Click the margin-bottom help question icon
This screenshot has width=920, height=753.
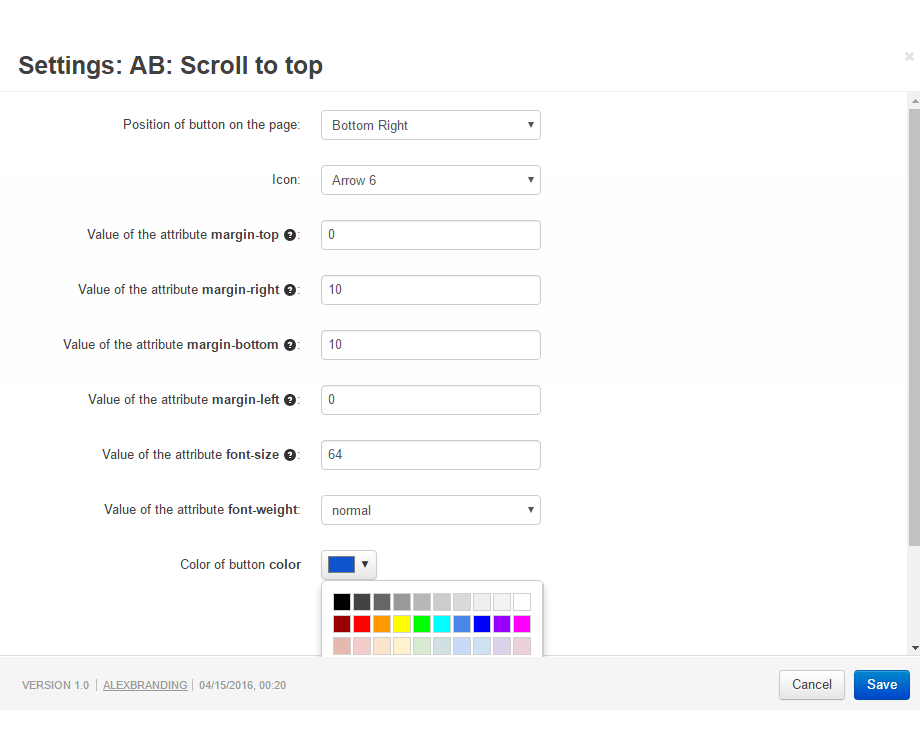point(290,345)
